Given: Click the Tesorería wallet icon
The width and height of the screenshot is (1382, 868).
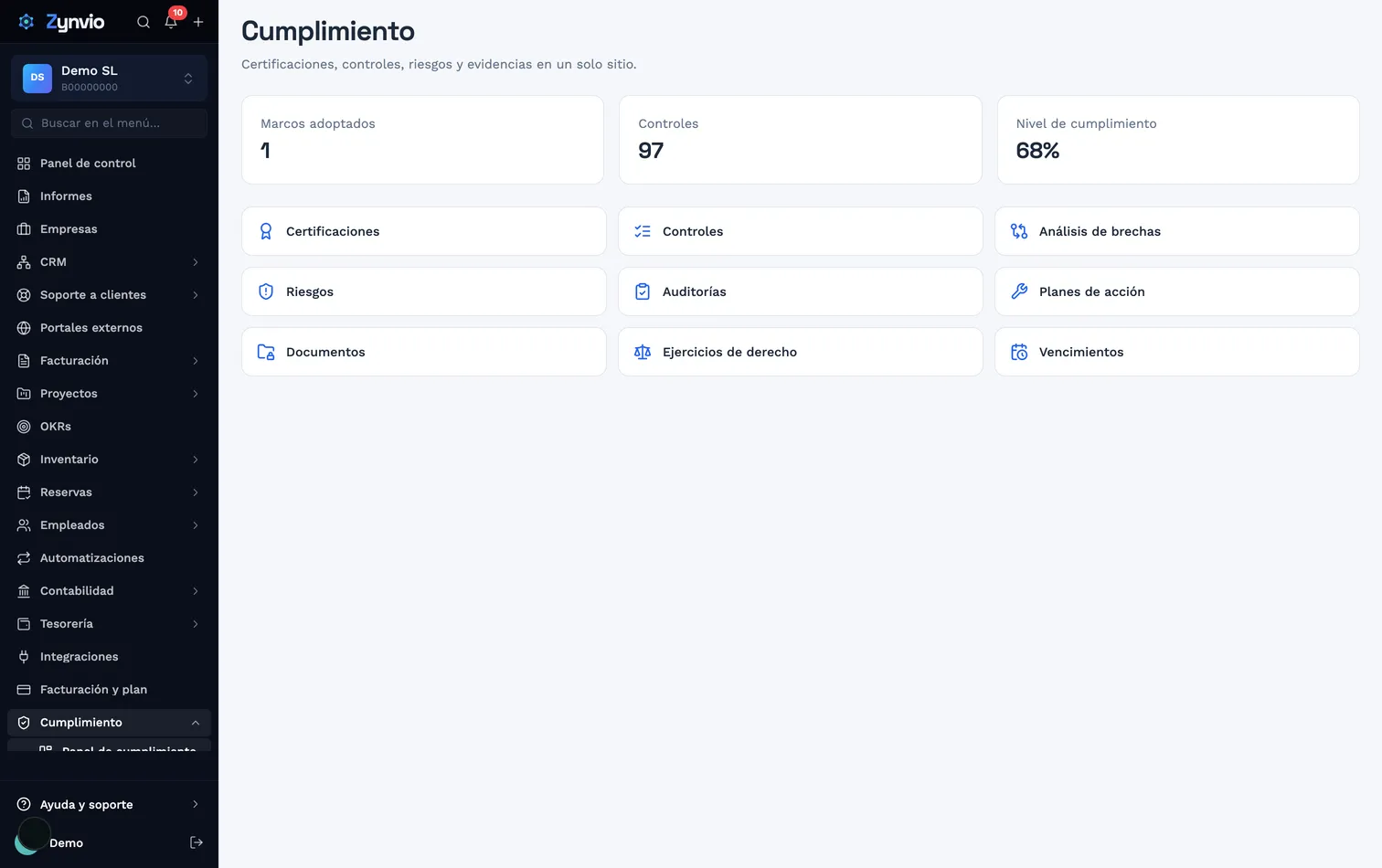Looking at the screenshot, I should coord(24,624).
